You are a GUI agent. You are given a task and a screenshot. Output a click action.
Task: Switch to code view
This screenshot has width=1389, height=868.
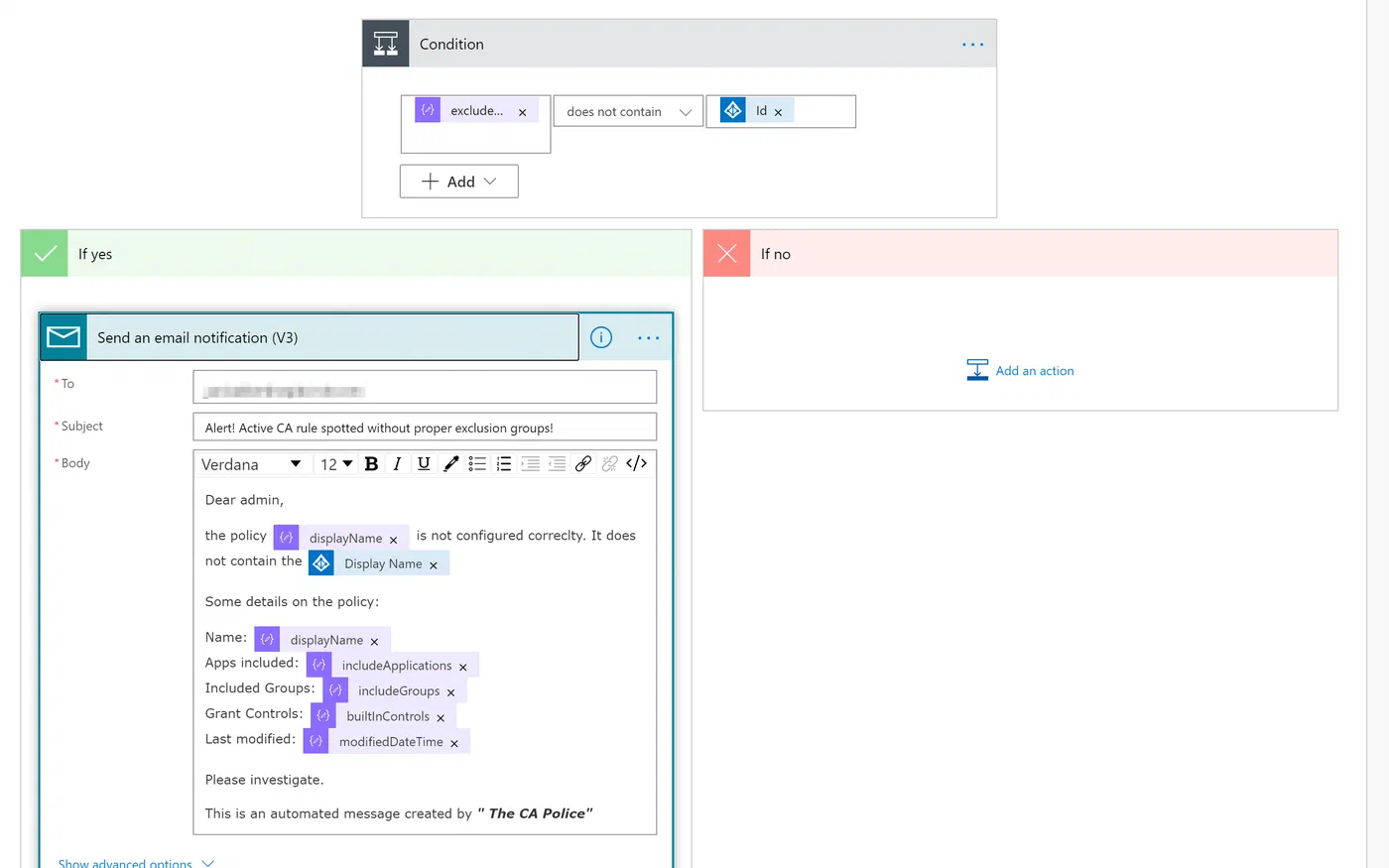click(637, 463)
